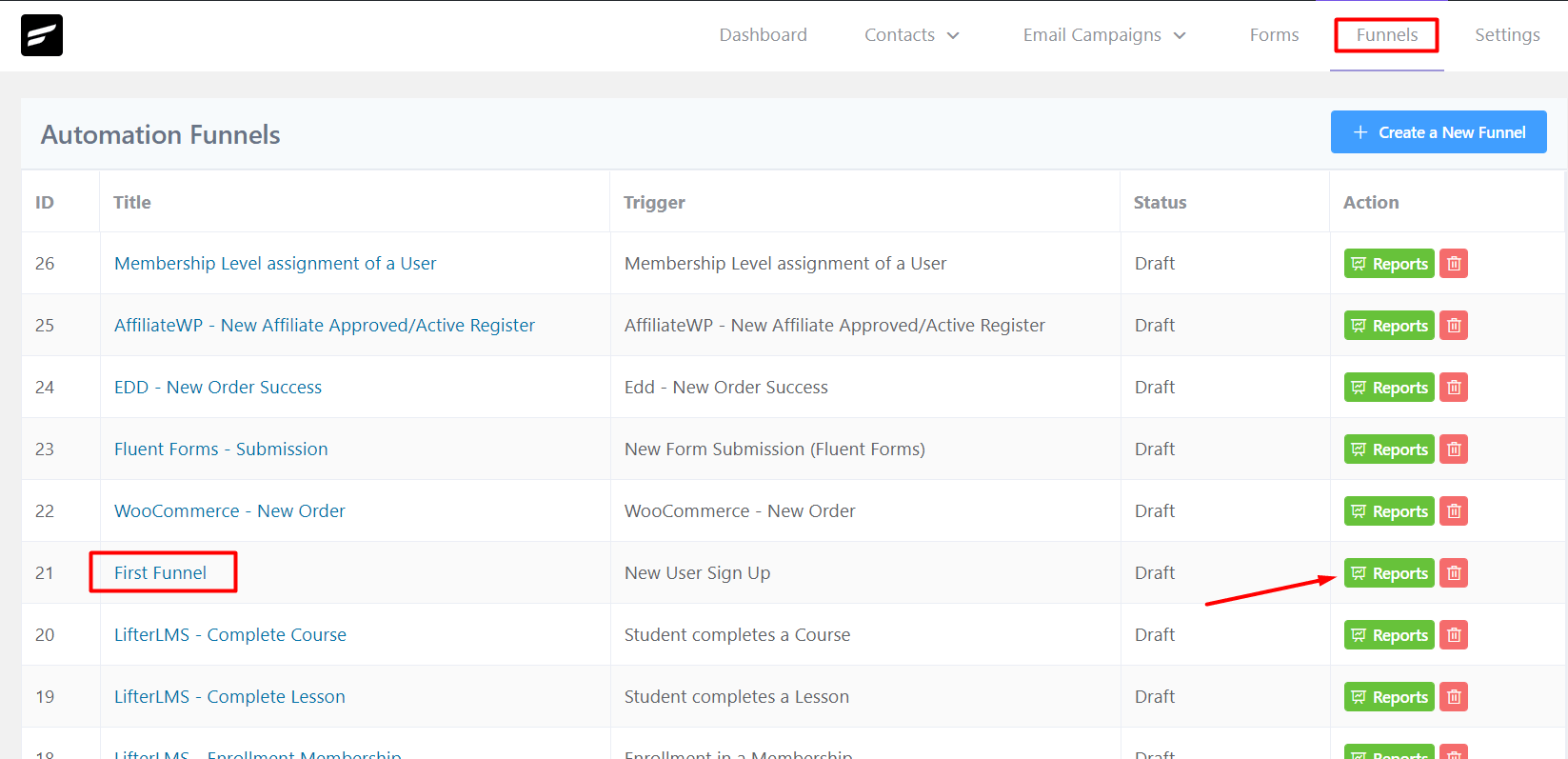The image size is (1568, 759).
Task: Open Reports for First Funnel
Action: tap(1389, 573)
